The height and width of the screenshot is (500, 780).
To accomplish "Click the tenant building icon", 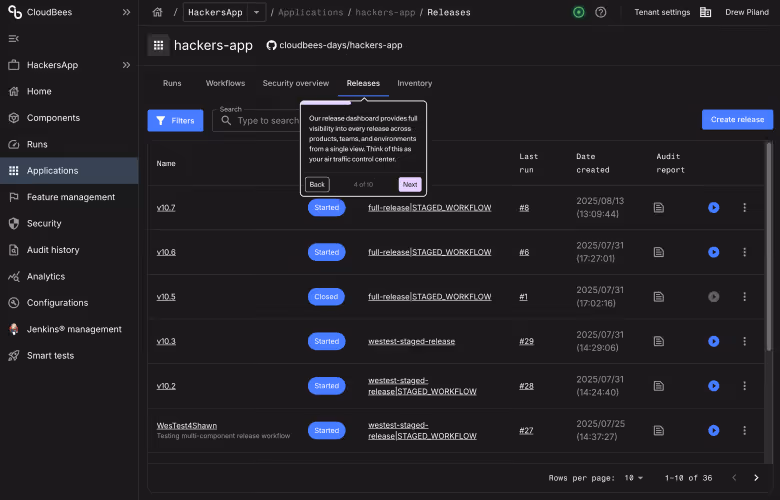I will click(705, 12).
